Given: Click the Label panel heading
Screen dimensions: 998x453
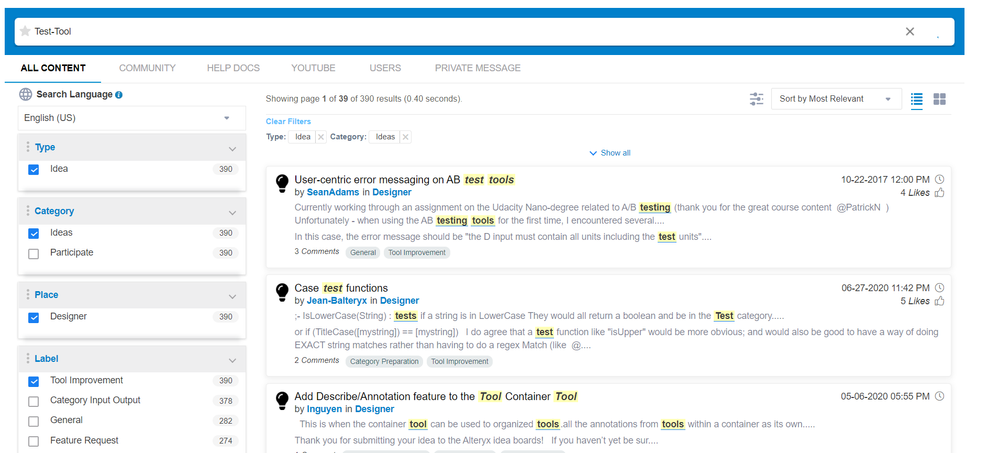Looking at the screenshot, I should [46, 358].
